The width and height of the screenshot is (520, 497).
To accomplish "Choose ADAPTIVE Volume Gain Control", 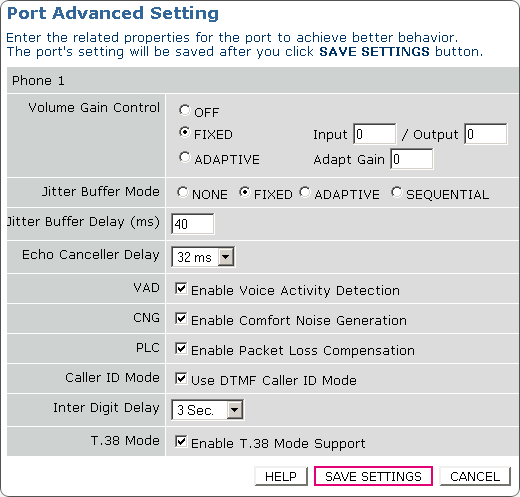I will point(184,157).
